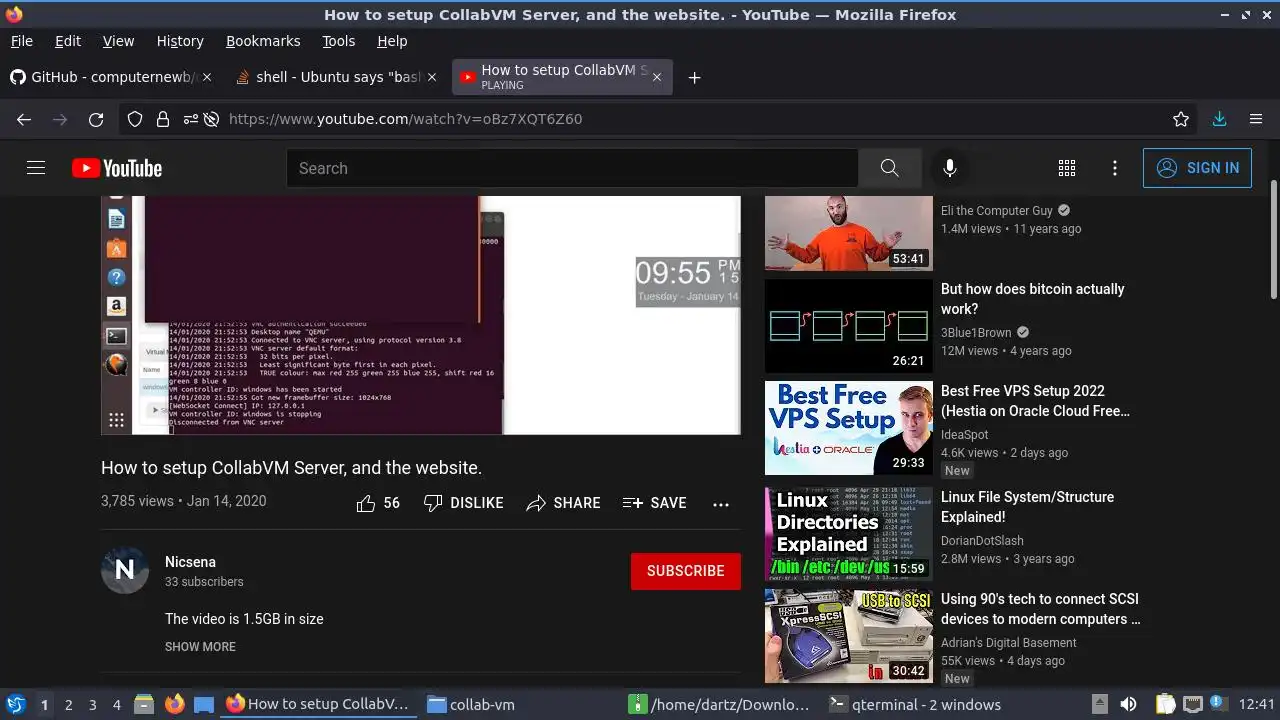
Task: Open Firefox downloads panel
Action: point(1219,119)
